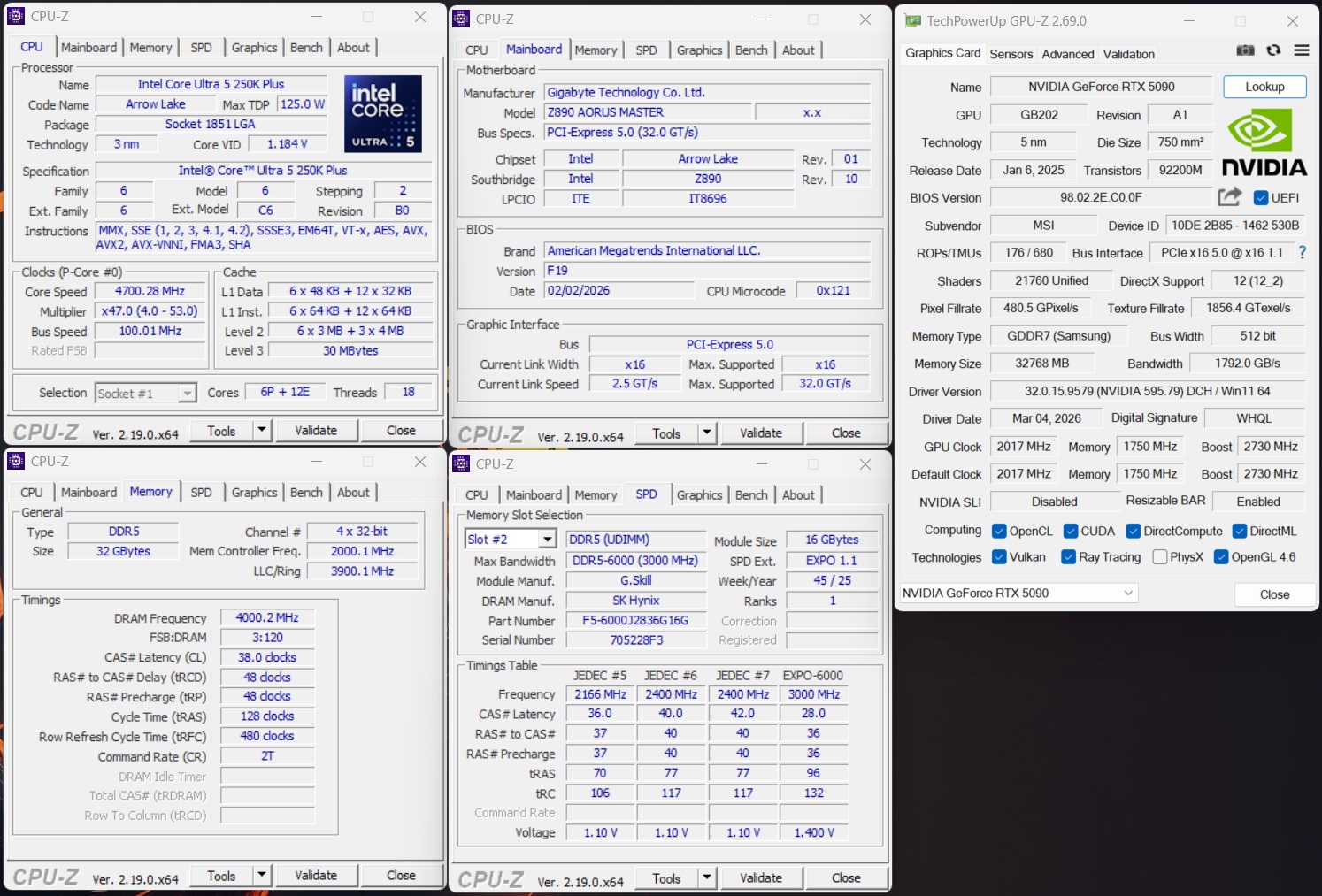This screenshot has width=1322, height=896.
Task: Open the GPU-Z hamburger menu
Action: point(1301,50)
